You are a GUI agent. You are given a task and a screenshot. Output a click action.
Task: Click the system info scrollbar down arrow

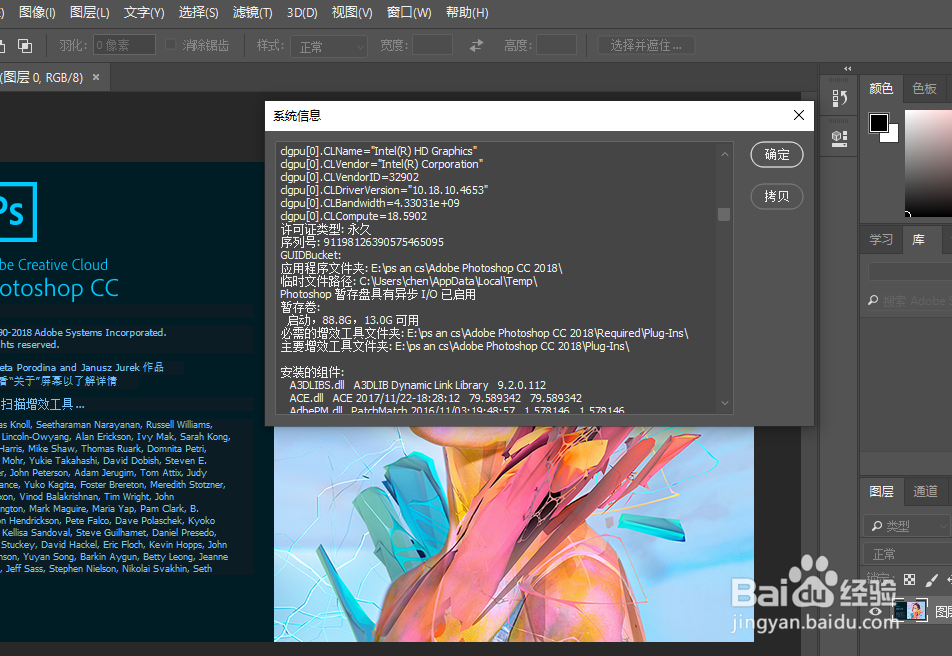click(x=724, y=403)
